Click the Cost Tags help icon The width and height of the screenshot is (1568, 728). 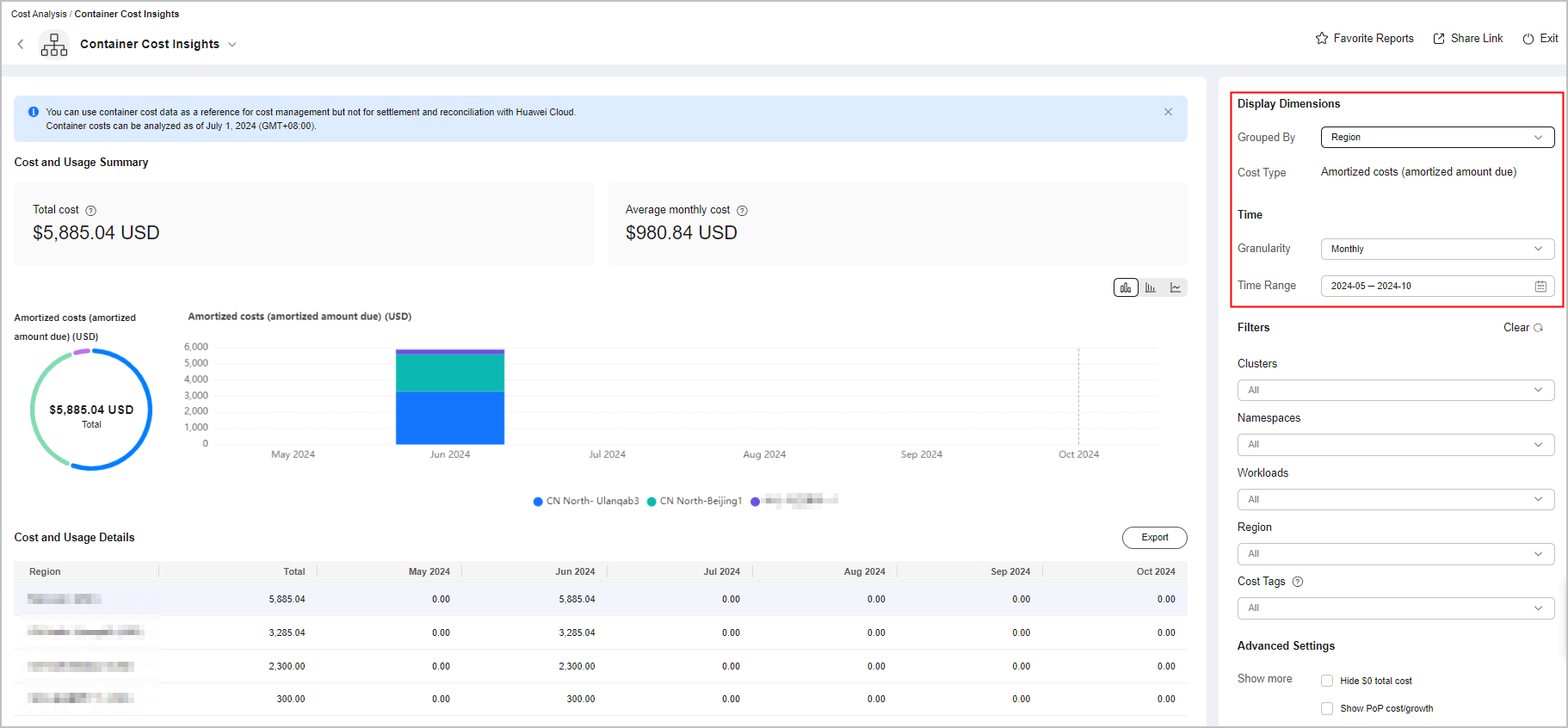point(1298,582)
